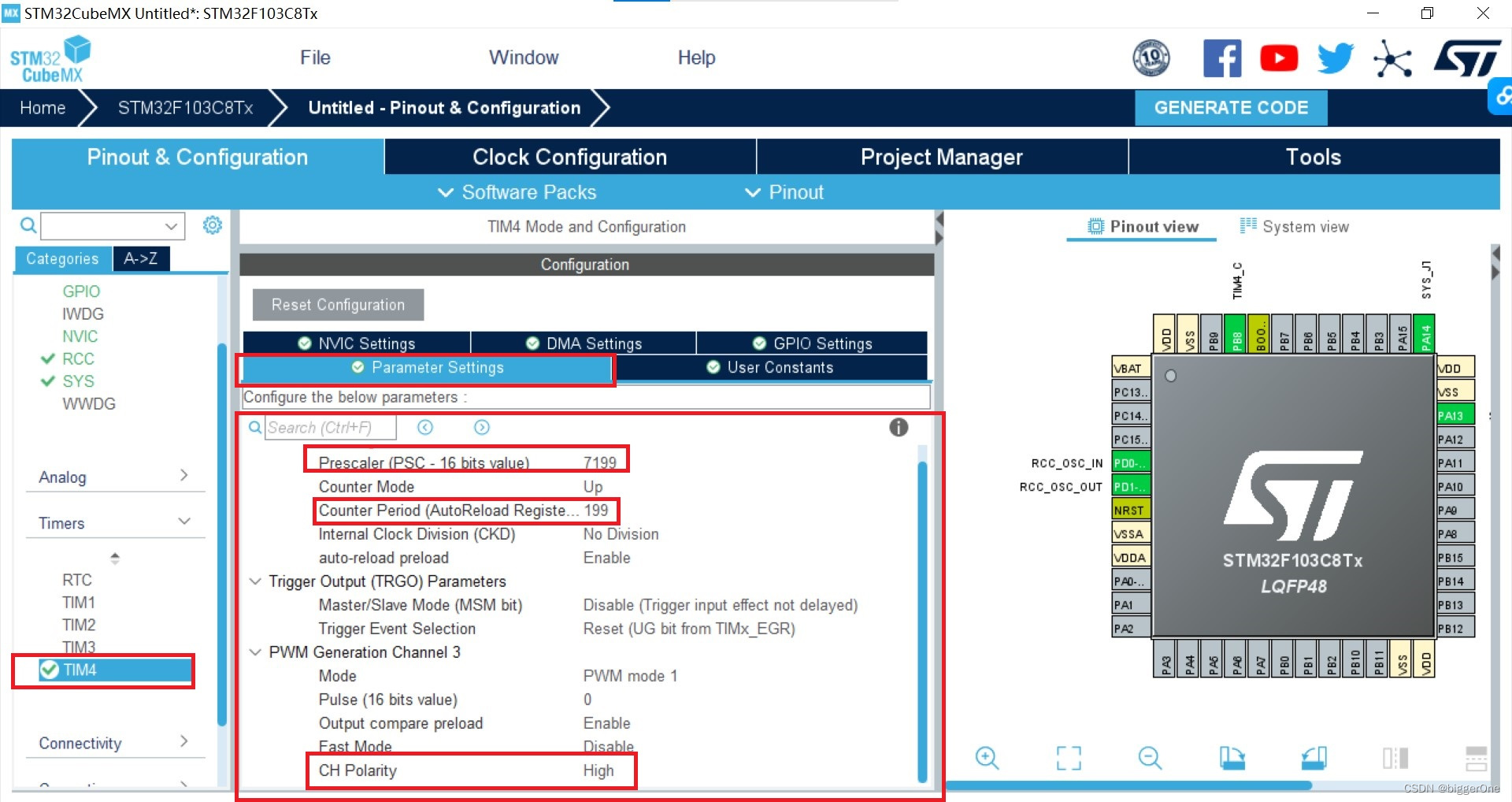Click the category list vertical scrollbar

click(222, 536)
